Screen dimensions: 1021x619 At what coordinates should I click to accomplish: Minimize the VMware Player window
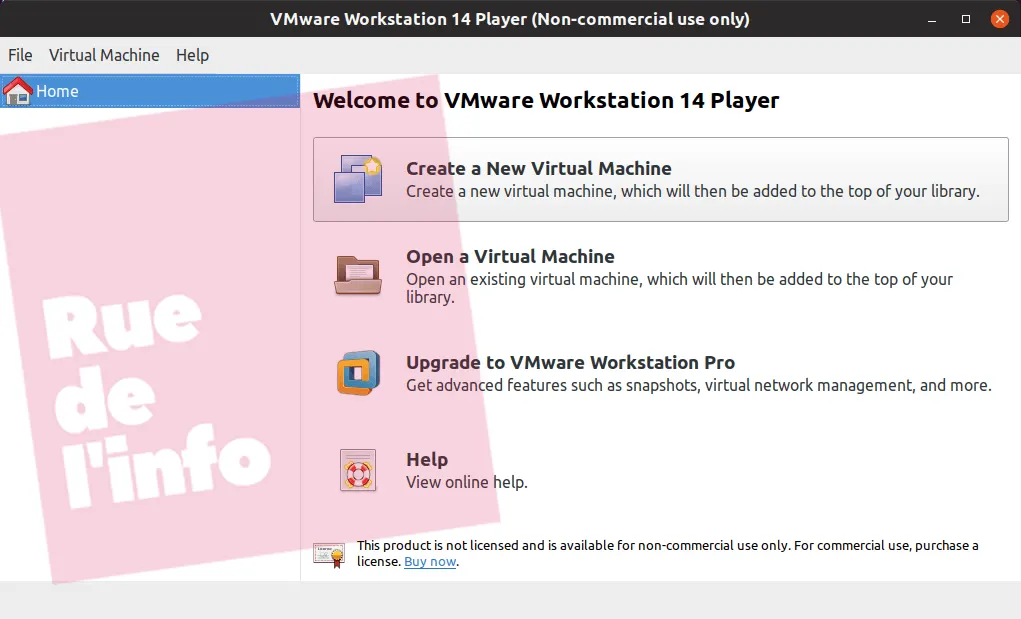[x=932, y=19]
